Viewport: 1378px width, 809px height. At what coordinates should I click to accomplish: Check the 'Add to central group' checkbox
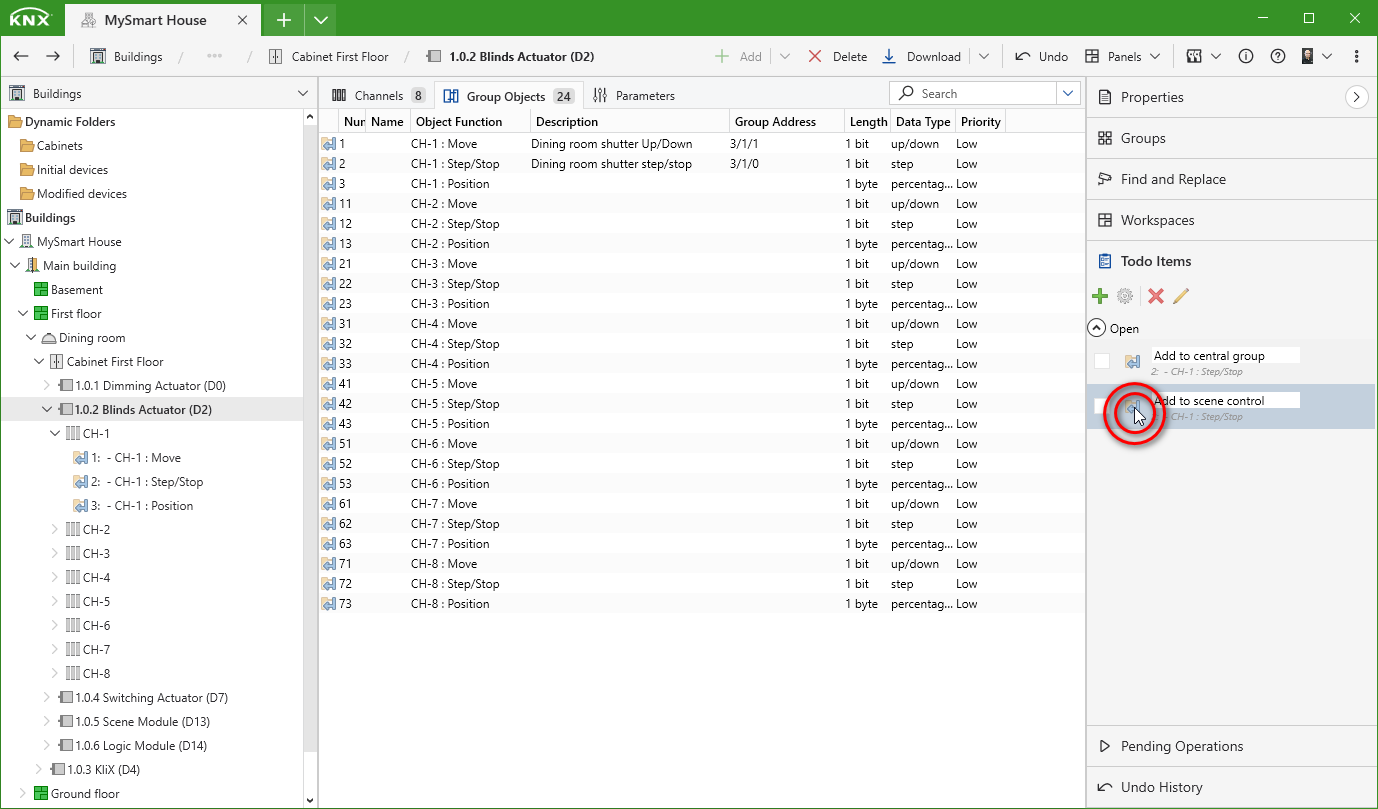pos(1102,362)
